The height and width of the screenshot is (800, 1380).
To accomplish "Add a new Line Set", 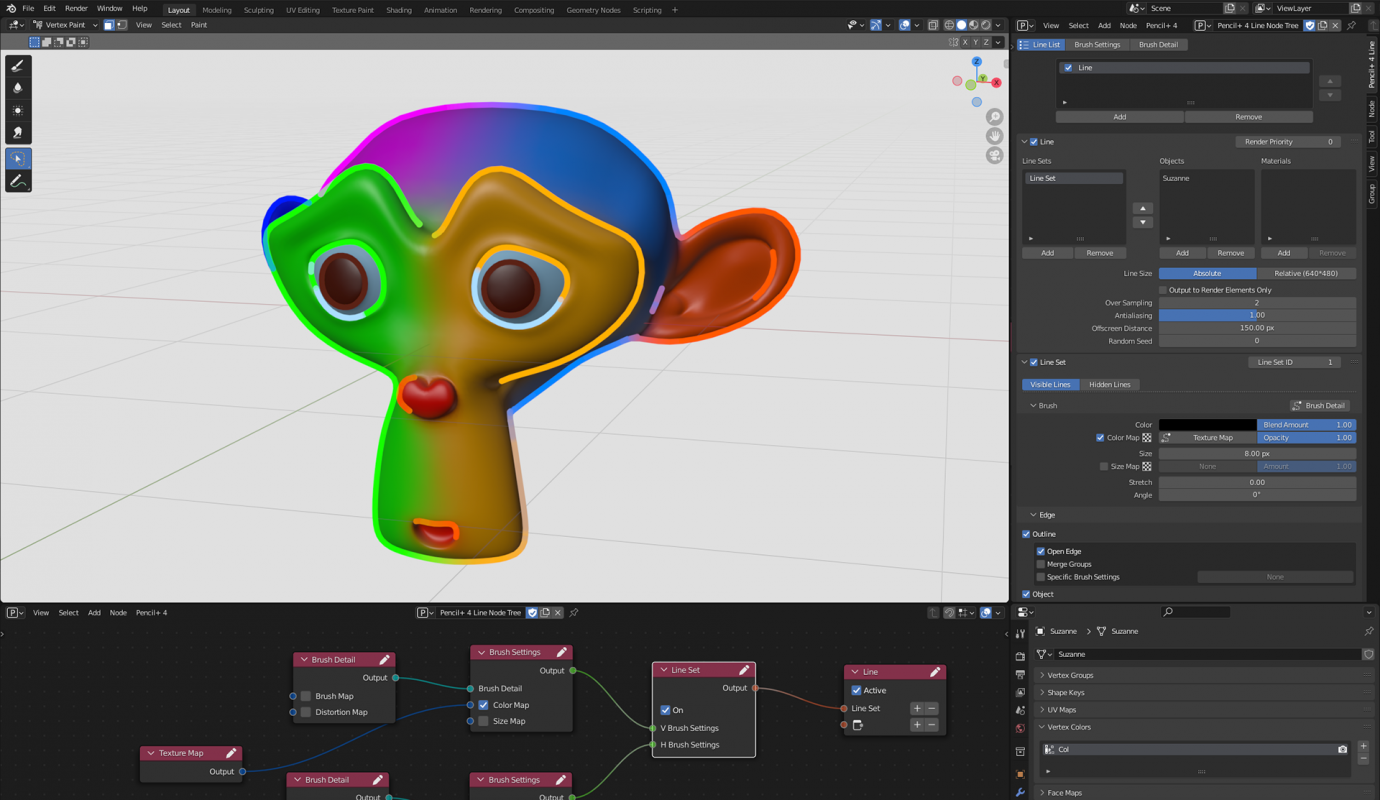I will coord(1046,252).
